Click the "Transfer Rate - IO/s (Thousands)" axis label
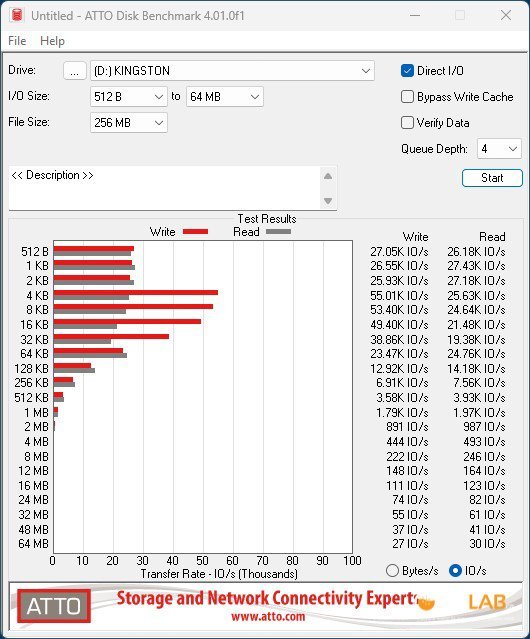Image resolution: width=530 pixels, height=639 pixels. (x=219, y=574)
